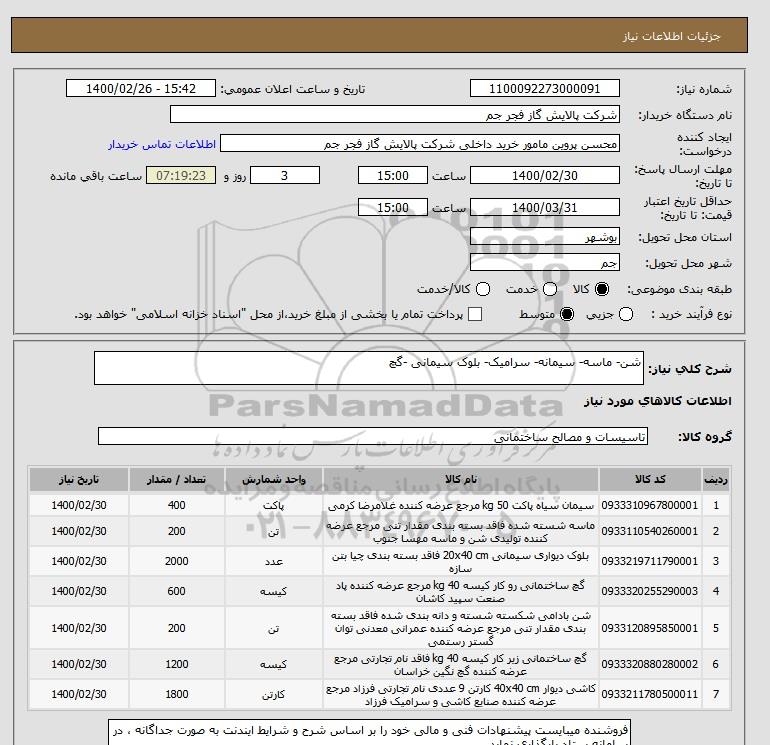Click the price validity date 1400/03/31 field
Screen dimensions: 770x745
[x=545, y=207]
